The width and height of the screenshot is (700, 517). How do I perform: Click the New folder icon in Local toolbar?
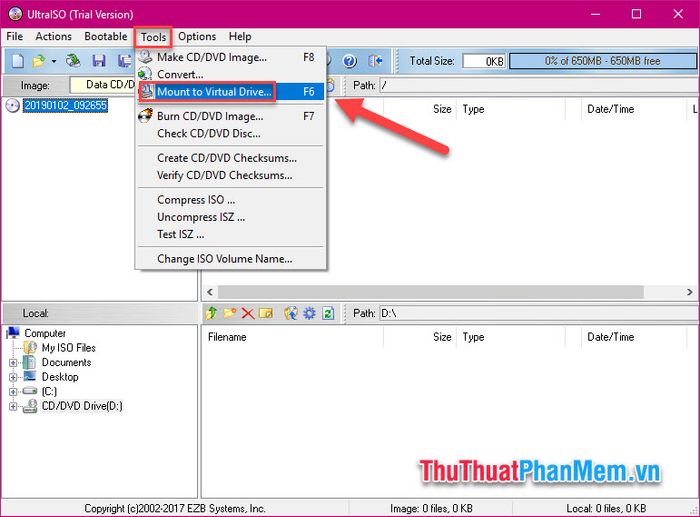coord(230,313)
